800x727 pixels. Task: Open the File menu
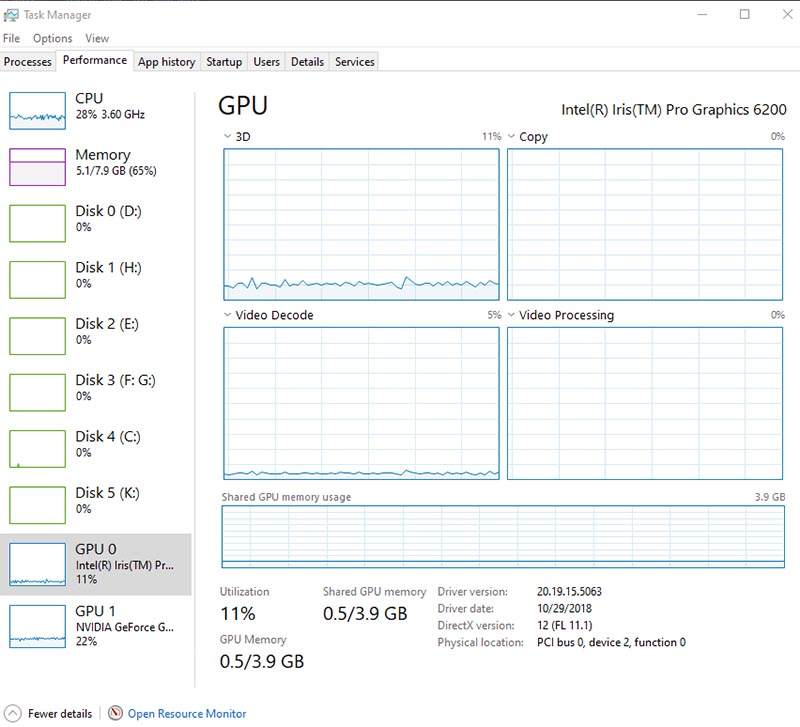coord(11,38)
